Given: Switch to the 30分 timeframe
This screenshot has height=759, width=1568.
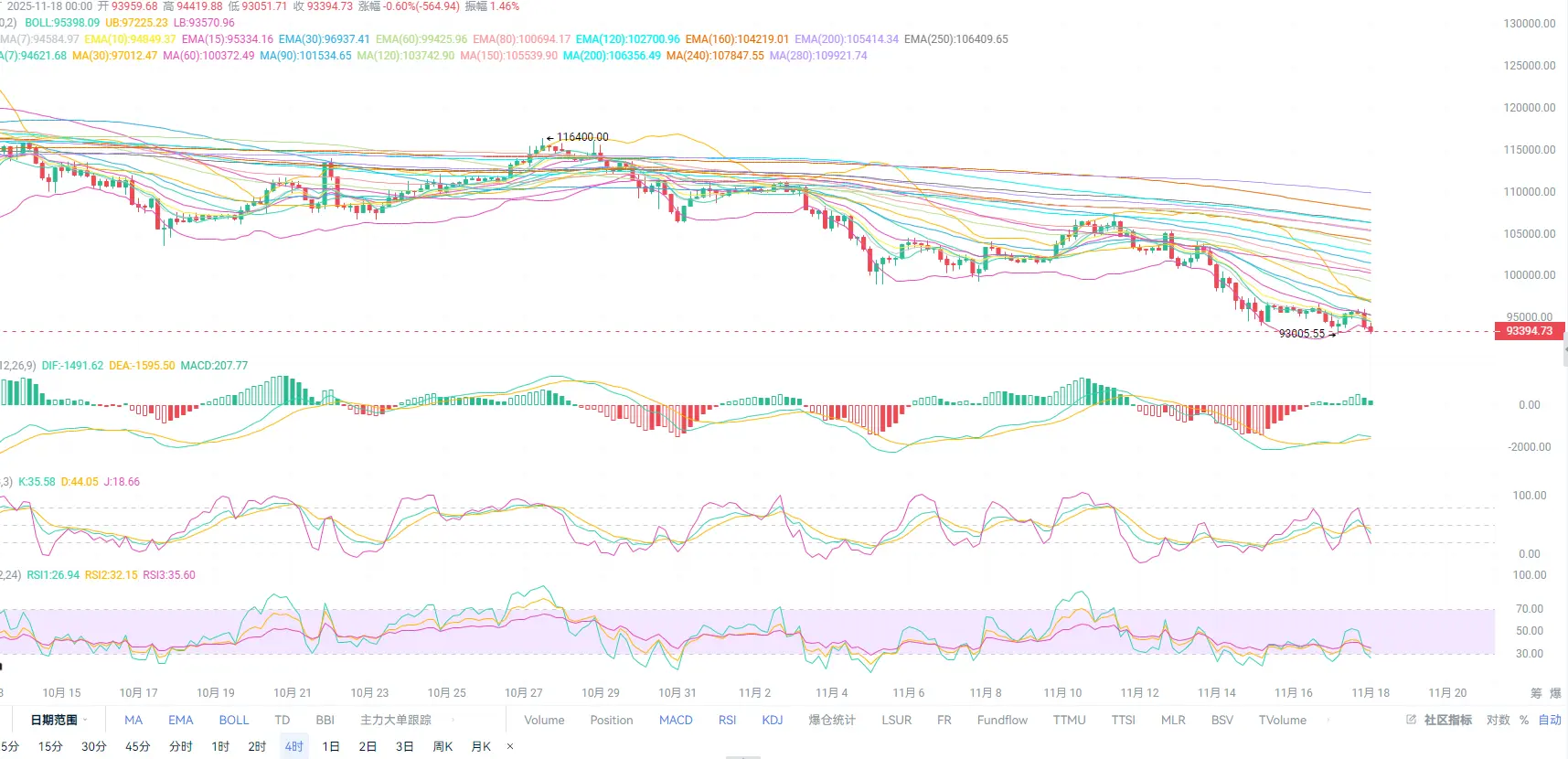Looking at the screenshot, I should pyautogui.click(x=94, y=746).
